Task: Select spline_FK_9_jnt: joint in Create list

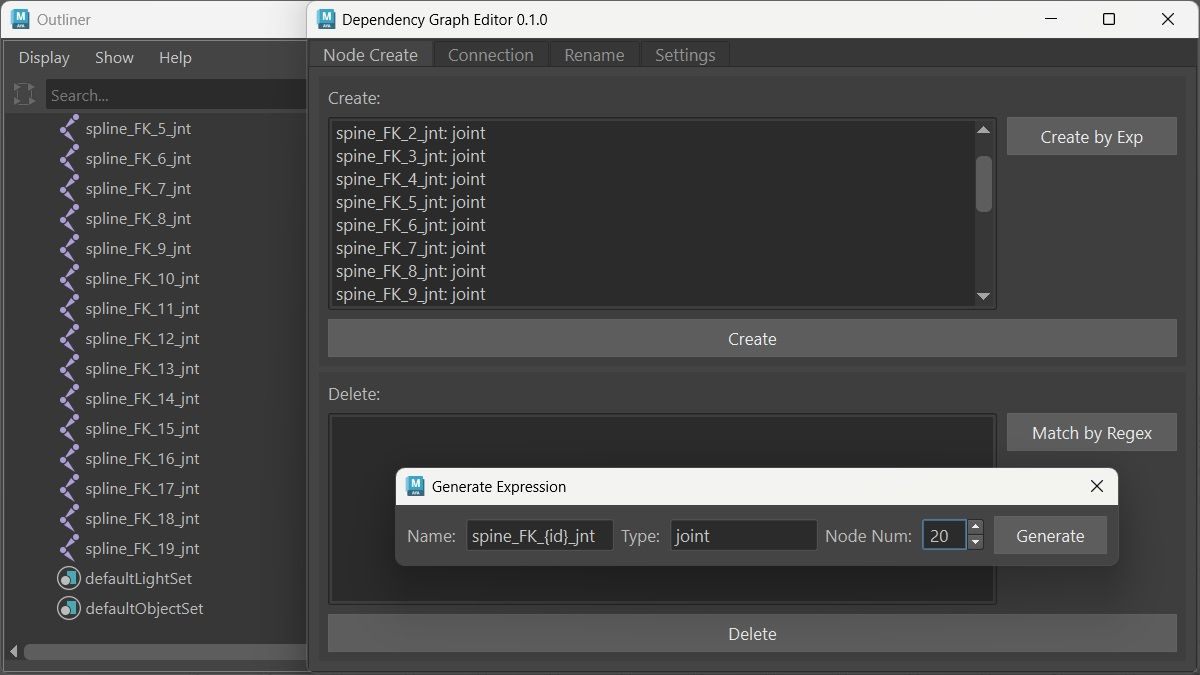Action: tap(411, 294)
